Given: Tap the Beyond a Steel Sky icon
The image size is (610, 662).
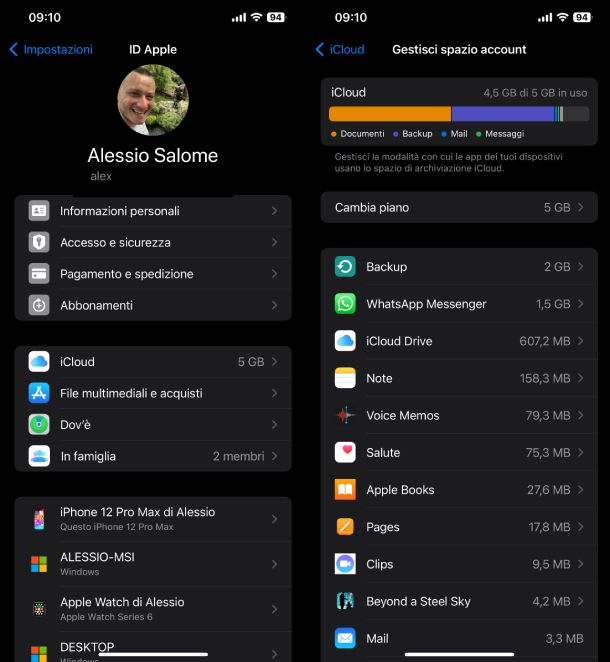Looking at the screenshot, I should (345, 601).
